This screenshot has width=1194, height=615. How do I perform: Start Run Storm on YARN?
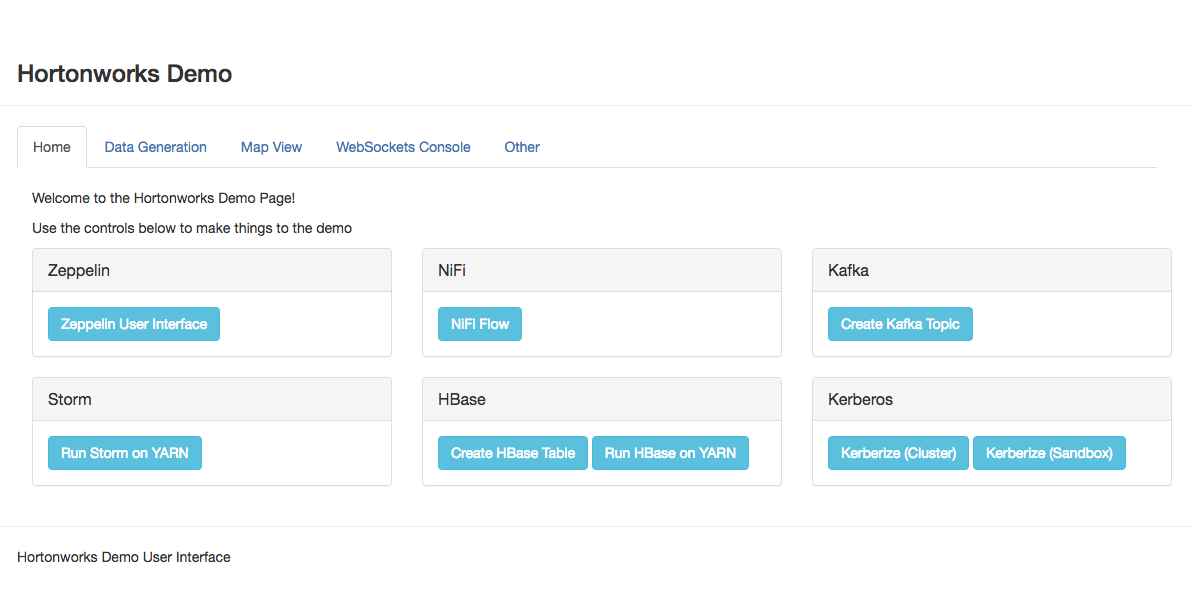(x=125, y=453)
